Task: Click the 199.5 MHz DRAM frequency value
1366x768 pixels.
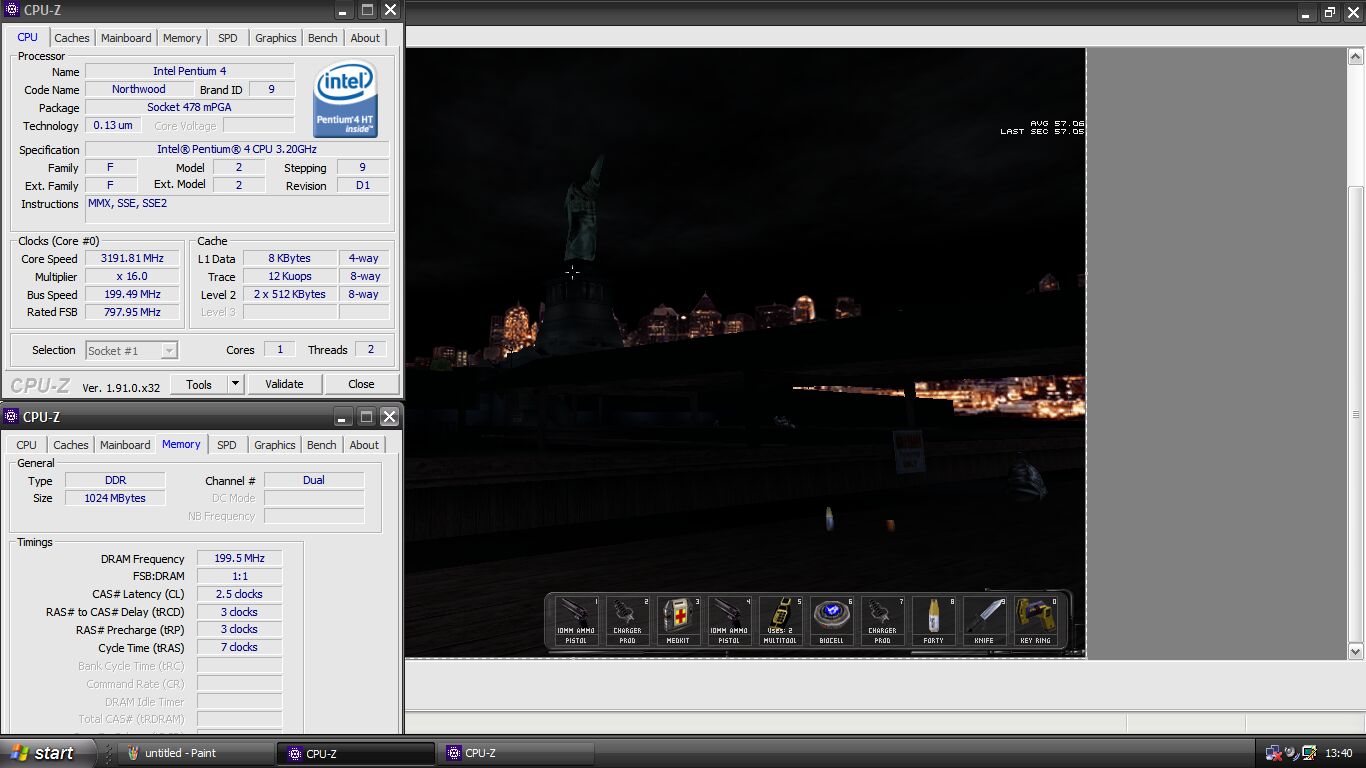Action: (x=239, y=558)
